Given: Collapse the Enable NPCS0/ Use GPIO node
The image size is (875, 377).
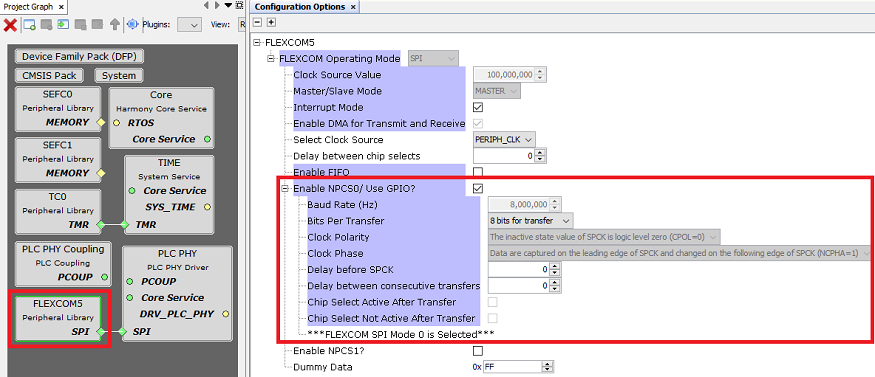Looking at the screenshot, I should pos(285,188).
